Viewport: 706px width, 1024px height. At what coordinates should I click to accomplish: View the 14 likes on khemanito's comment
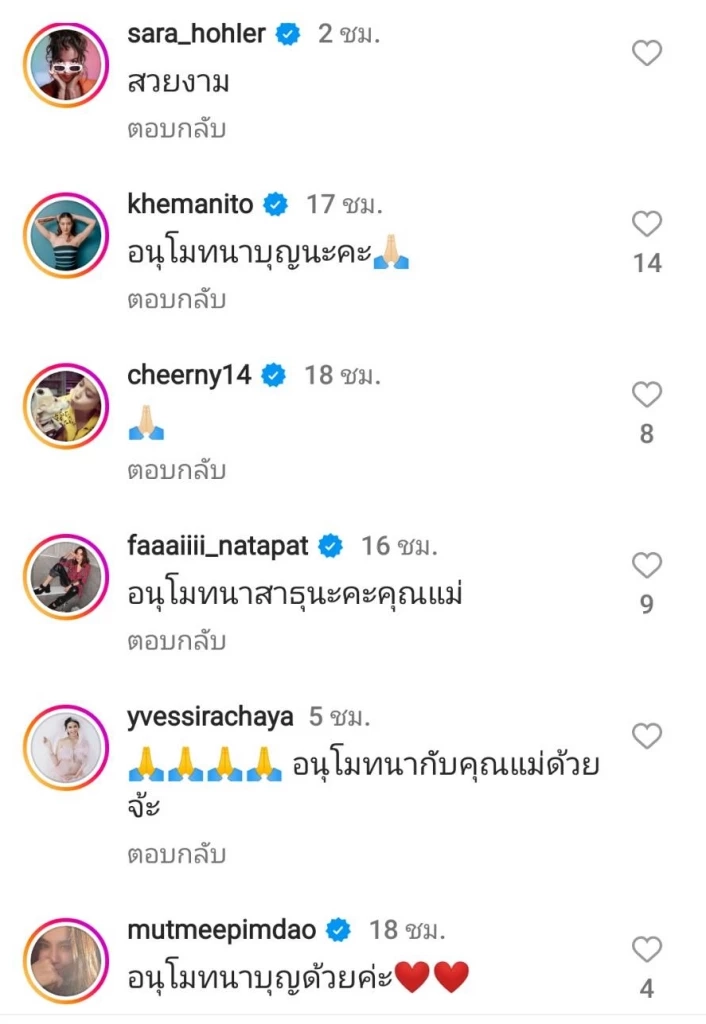(647, 263)
